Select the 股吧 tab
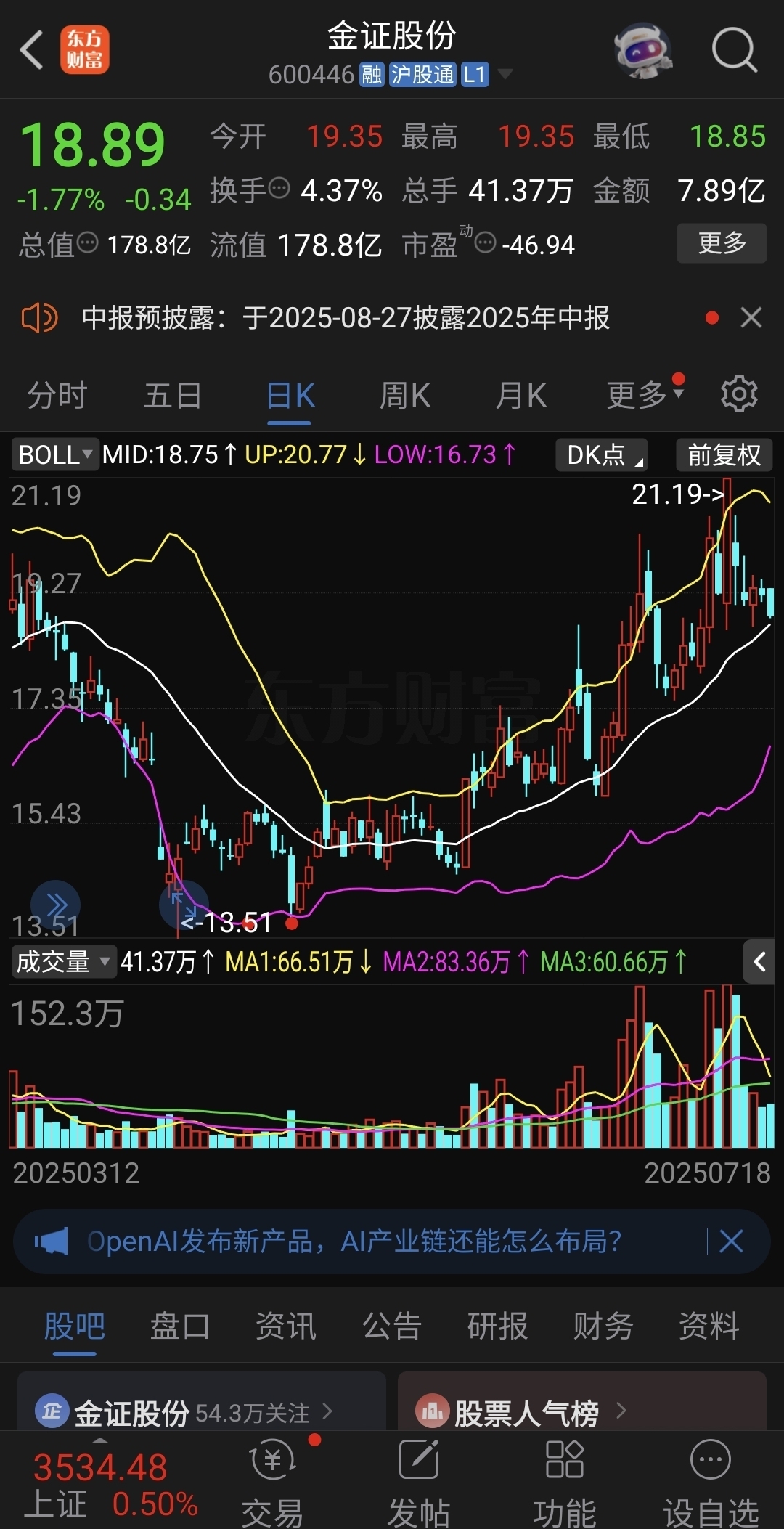The image size is (784, 1529). (x=74, y=1326)
